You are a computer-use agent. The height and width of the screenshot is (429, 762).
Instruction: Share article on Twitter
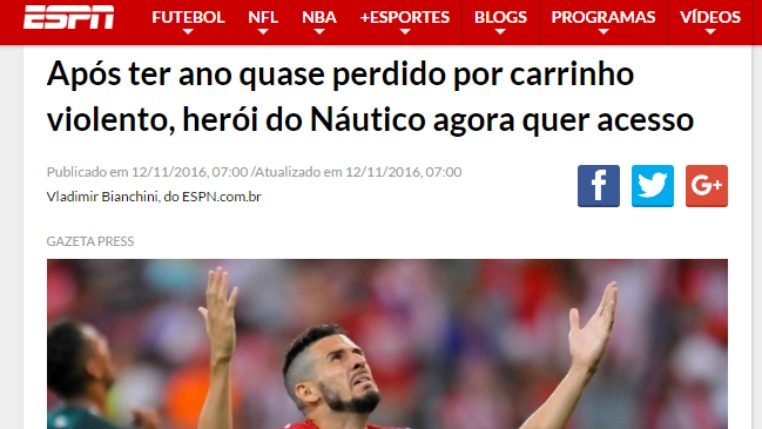(x=652, y=186)
